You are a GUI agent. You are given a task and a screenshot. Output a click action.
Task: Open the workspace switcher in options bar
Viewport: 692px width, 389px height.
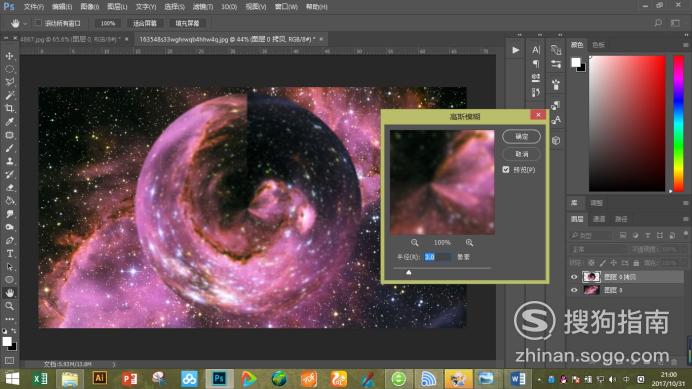(676, 23)
